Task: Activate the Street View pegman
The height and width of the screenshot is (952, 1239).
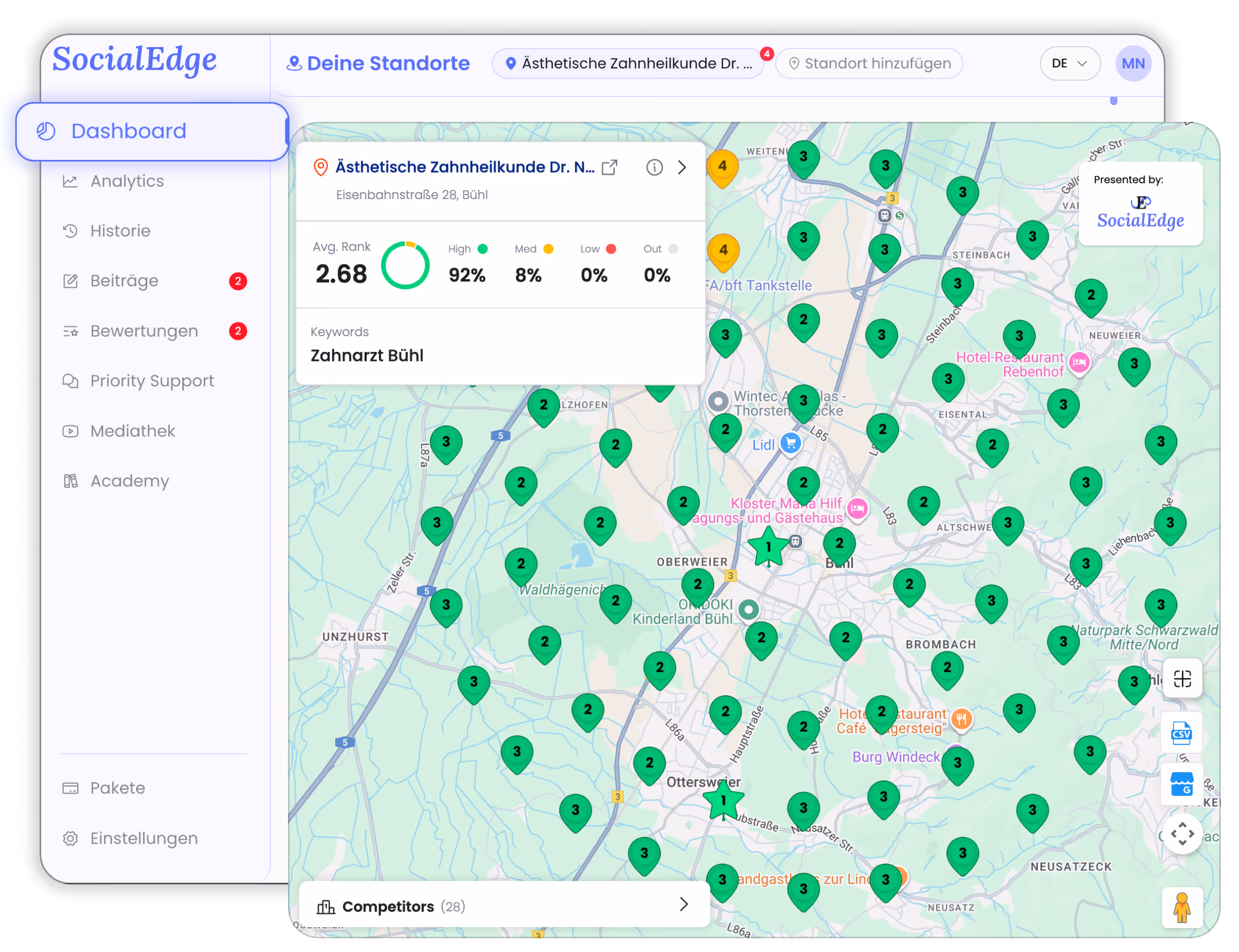Action: tap(1182, 907)
